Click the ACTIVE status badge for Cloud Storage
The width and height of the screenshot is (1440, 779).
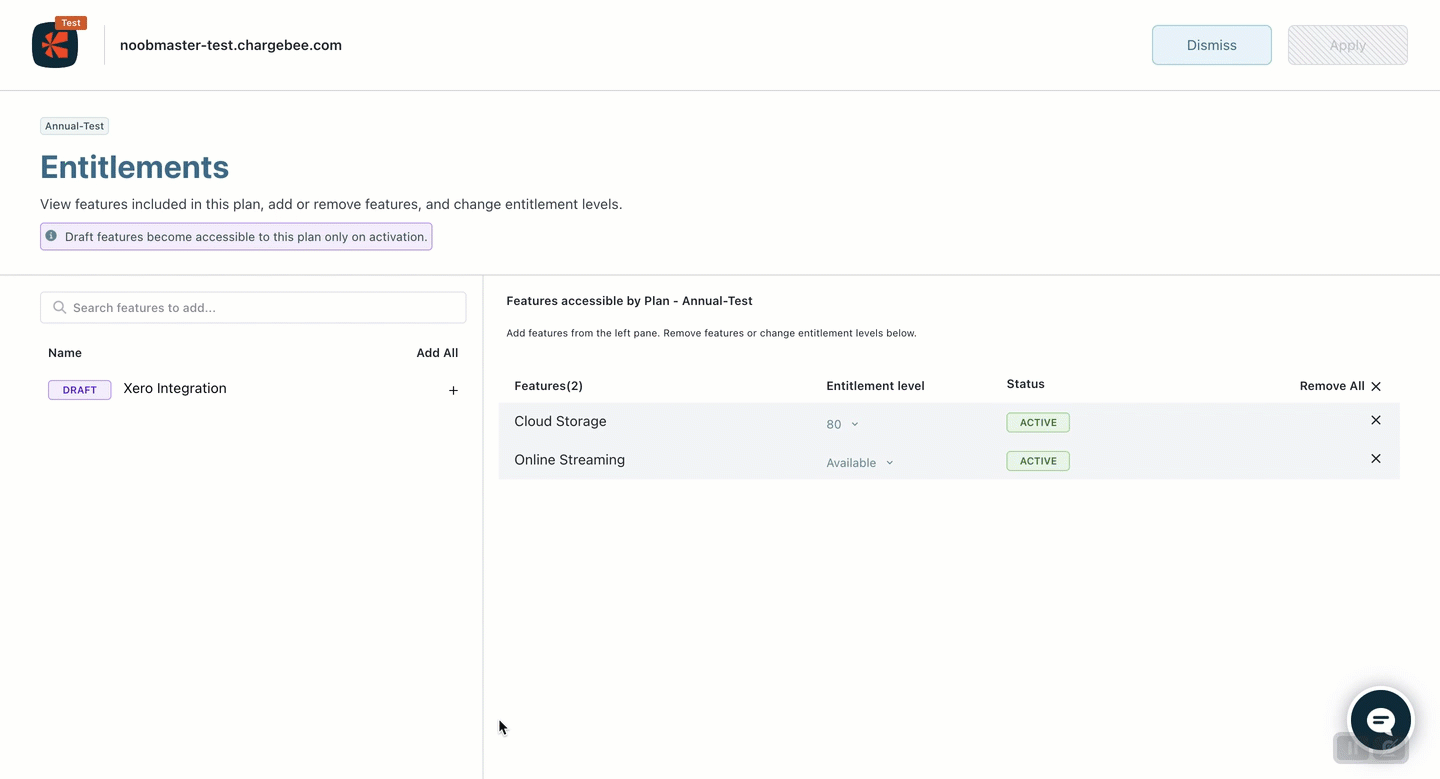tap(1038, 423)
